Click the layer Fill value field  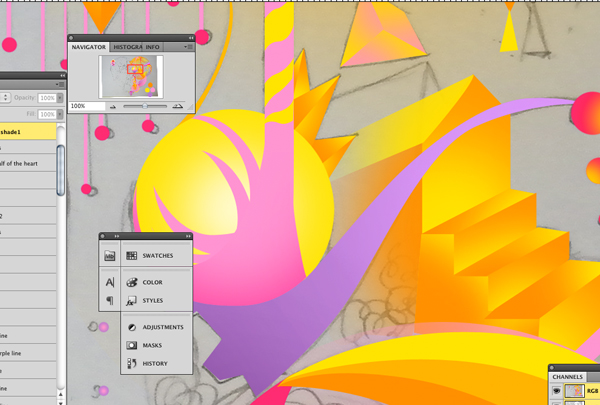[x=47, y=114]
